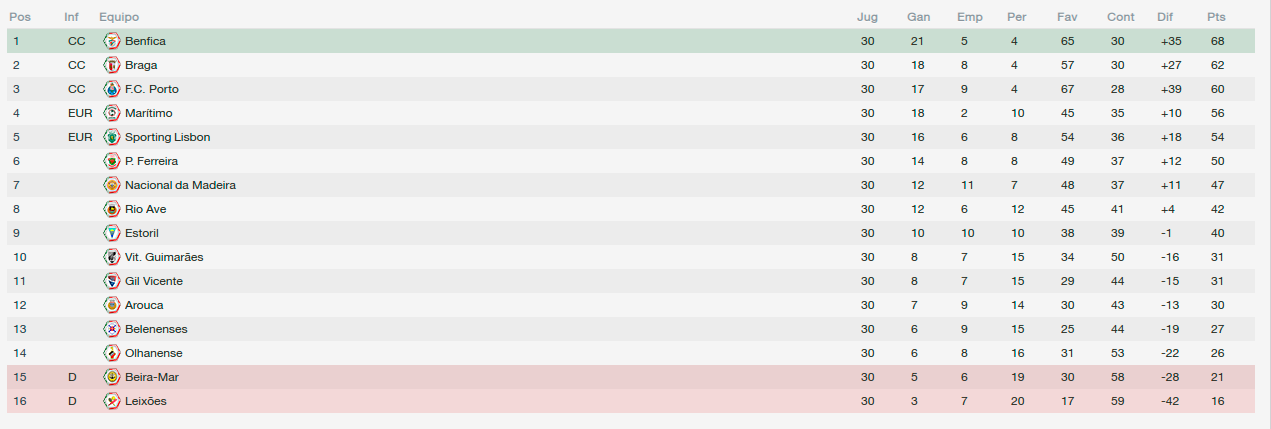
Task: Click the Marítimo club crest icon
Action: click(x=112, y=113)
